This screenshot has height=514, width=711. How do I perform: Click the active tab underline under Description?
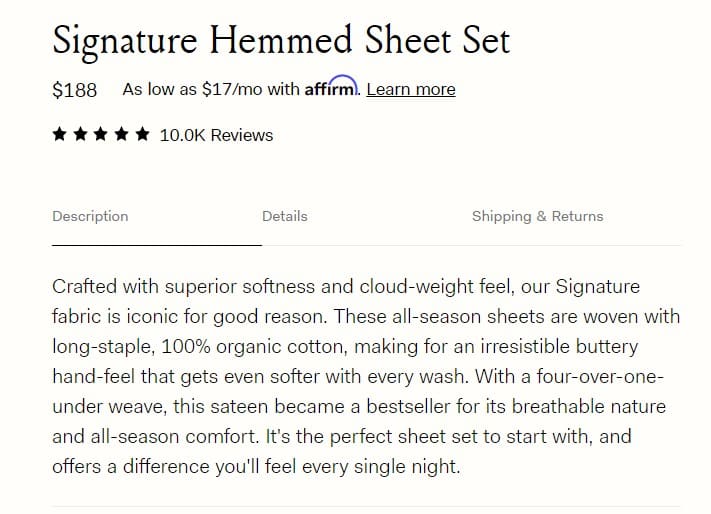[157, 245]
